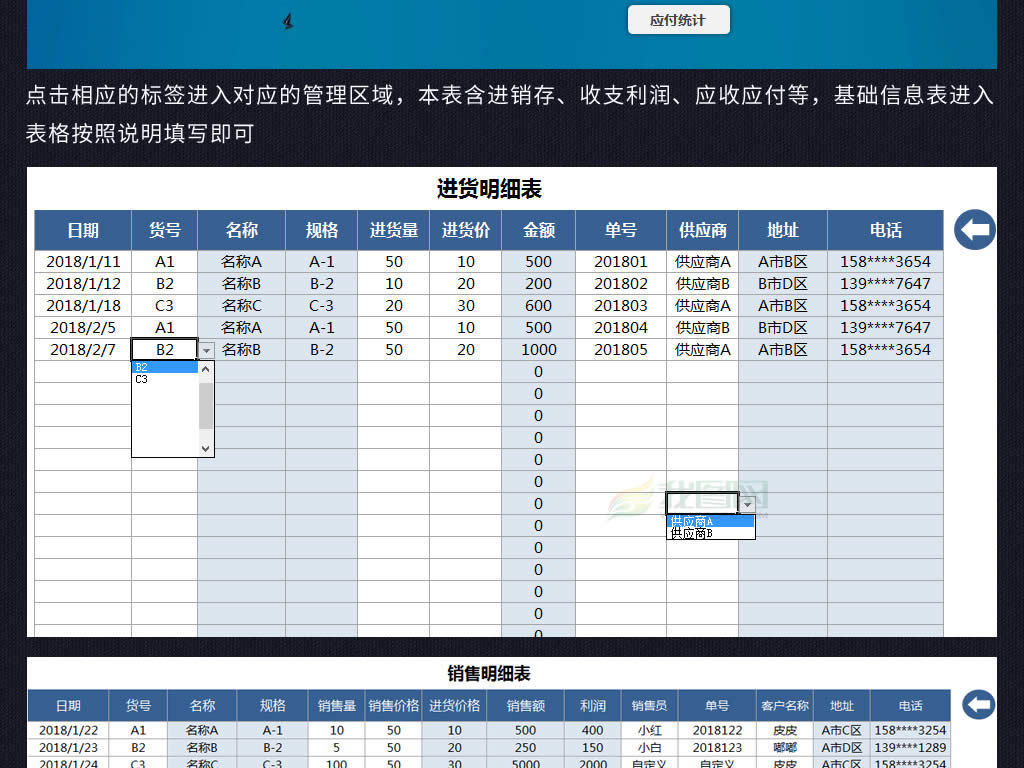Click the 金额 column header
Screen dimensions: 1024x768
[x=538, y=230]
